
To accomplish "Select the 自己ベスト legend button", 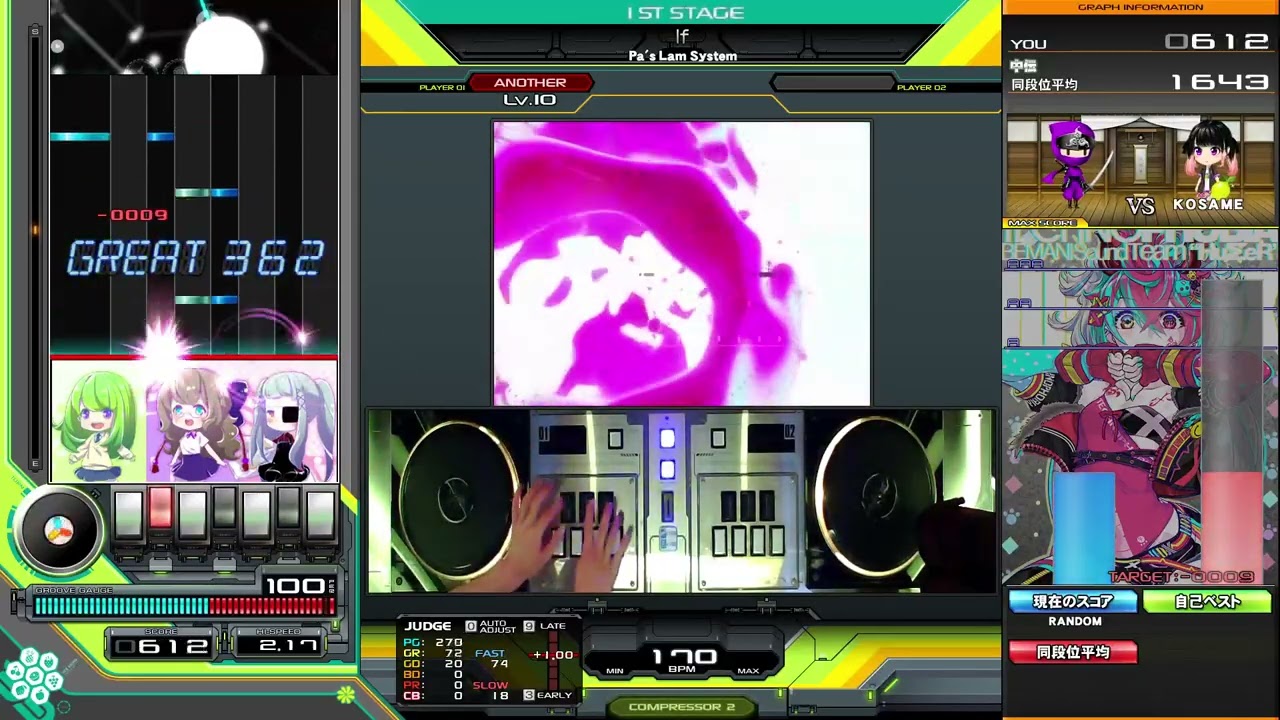I will pos(1207,601).
